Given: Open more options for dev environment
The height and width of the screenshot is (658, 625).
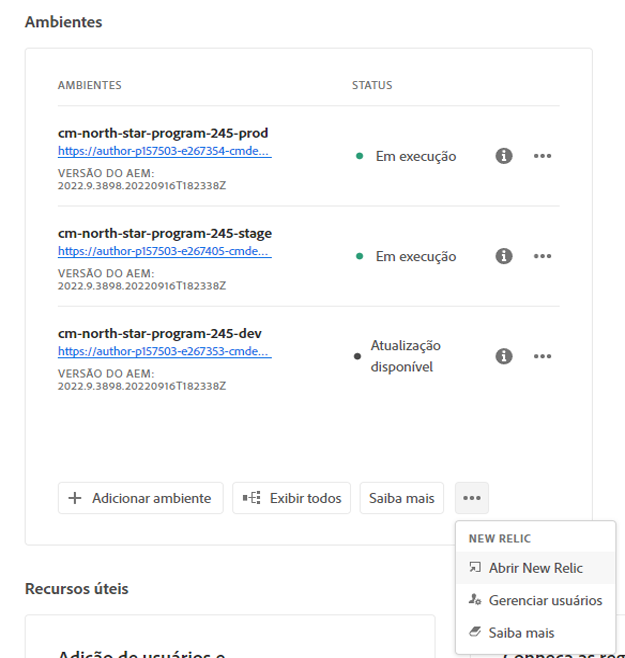Looking at the screenshot, I should (542, 356).
